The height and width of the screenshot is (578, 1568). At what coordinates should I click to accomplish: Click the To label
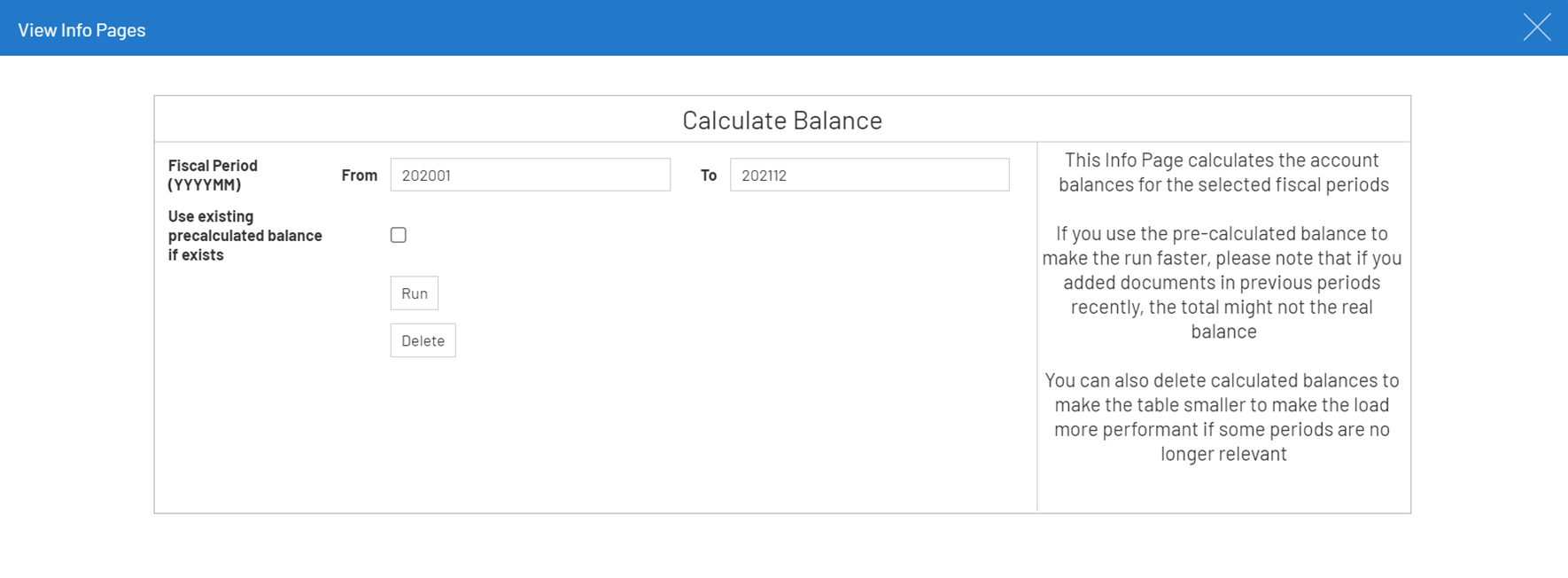[x=708, y=176]
